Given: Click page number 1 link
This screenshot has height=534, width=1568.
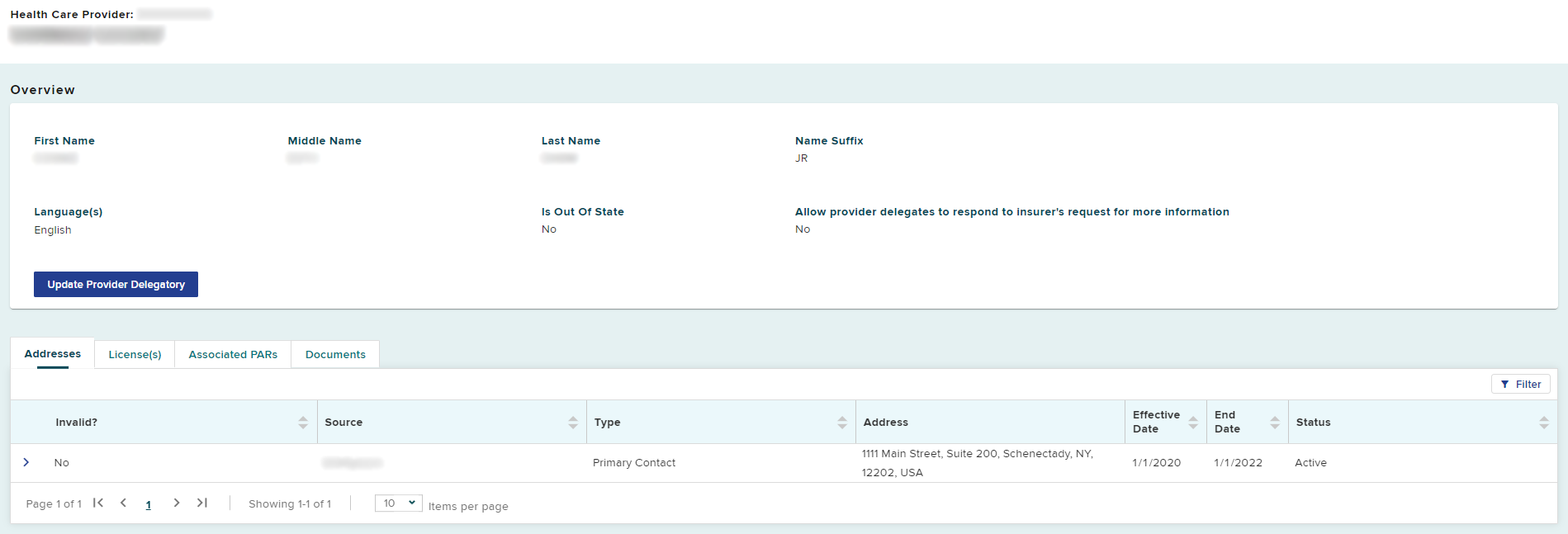Looking at the screenshot, I should click(x=149, y=504).
